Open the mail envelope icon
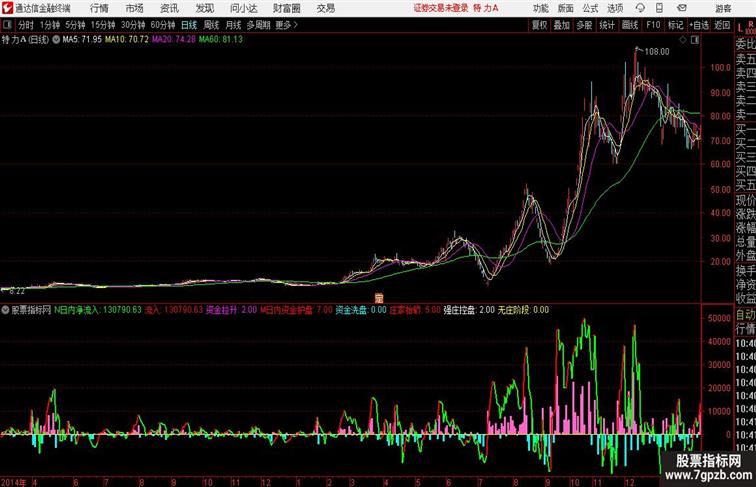756x487 pixels. coord(682,8)
